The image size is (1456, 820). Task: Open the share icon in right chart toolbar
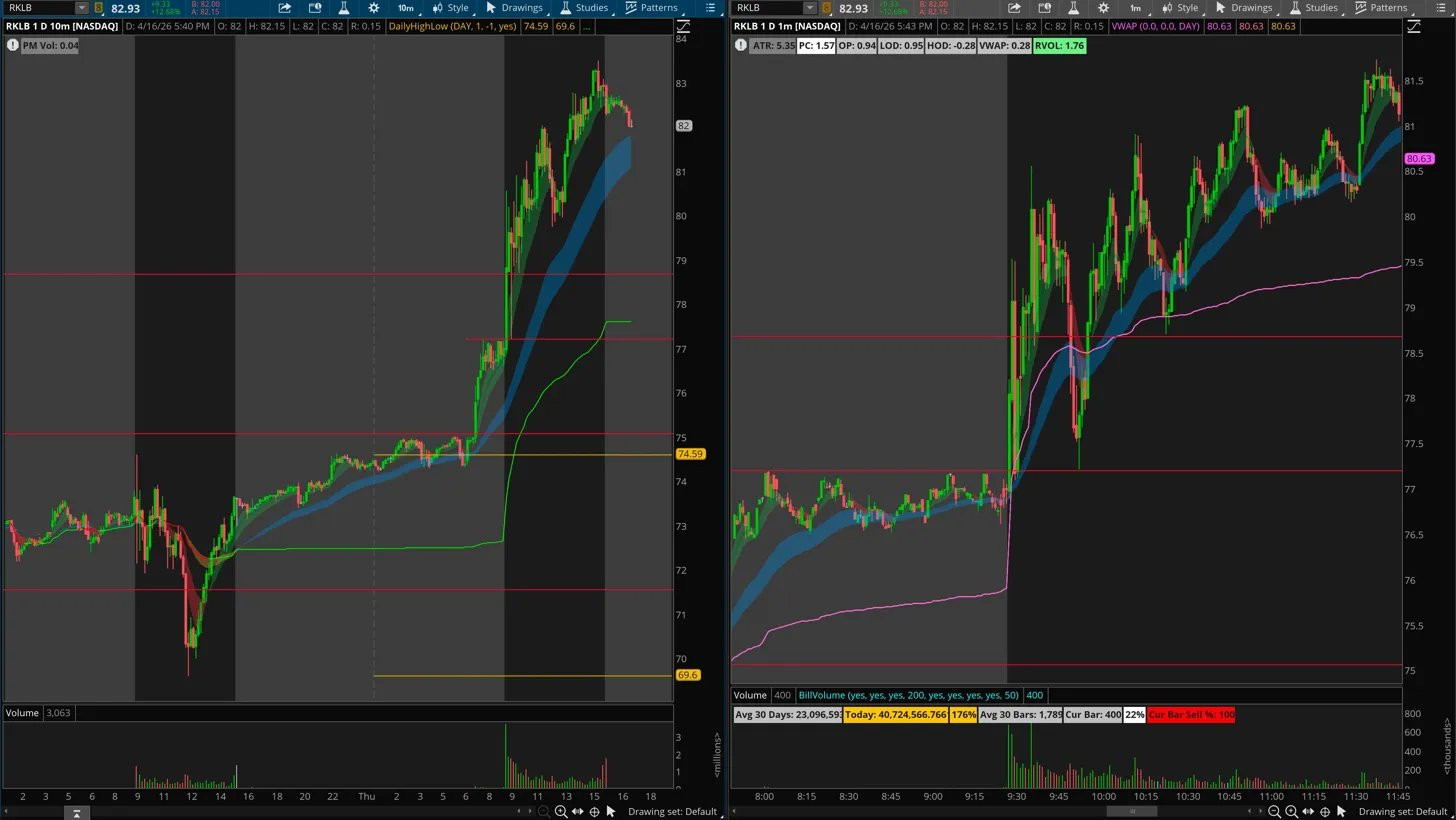click(1014, 8)
